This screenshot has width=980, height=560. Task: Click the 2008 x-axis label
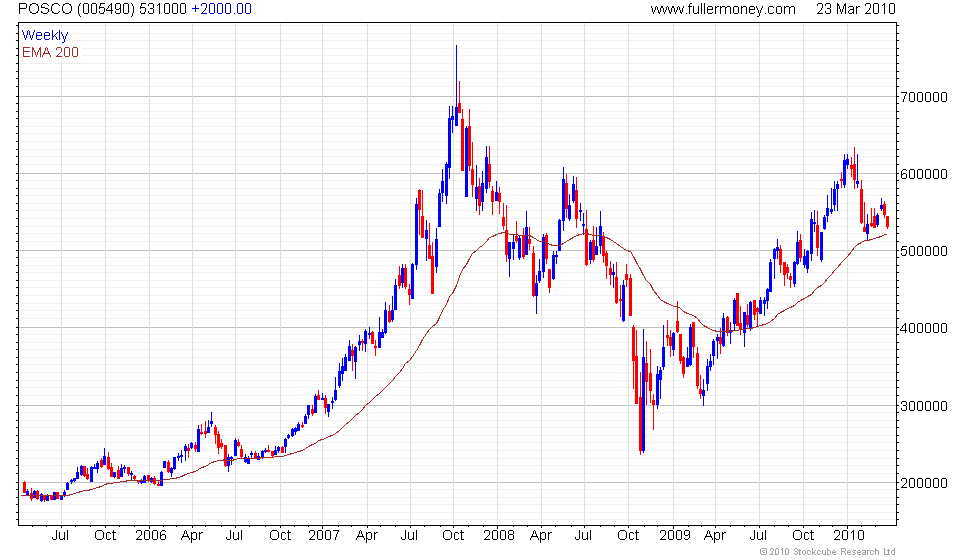[x=499, y=536]
